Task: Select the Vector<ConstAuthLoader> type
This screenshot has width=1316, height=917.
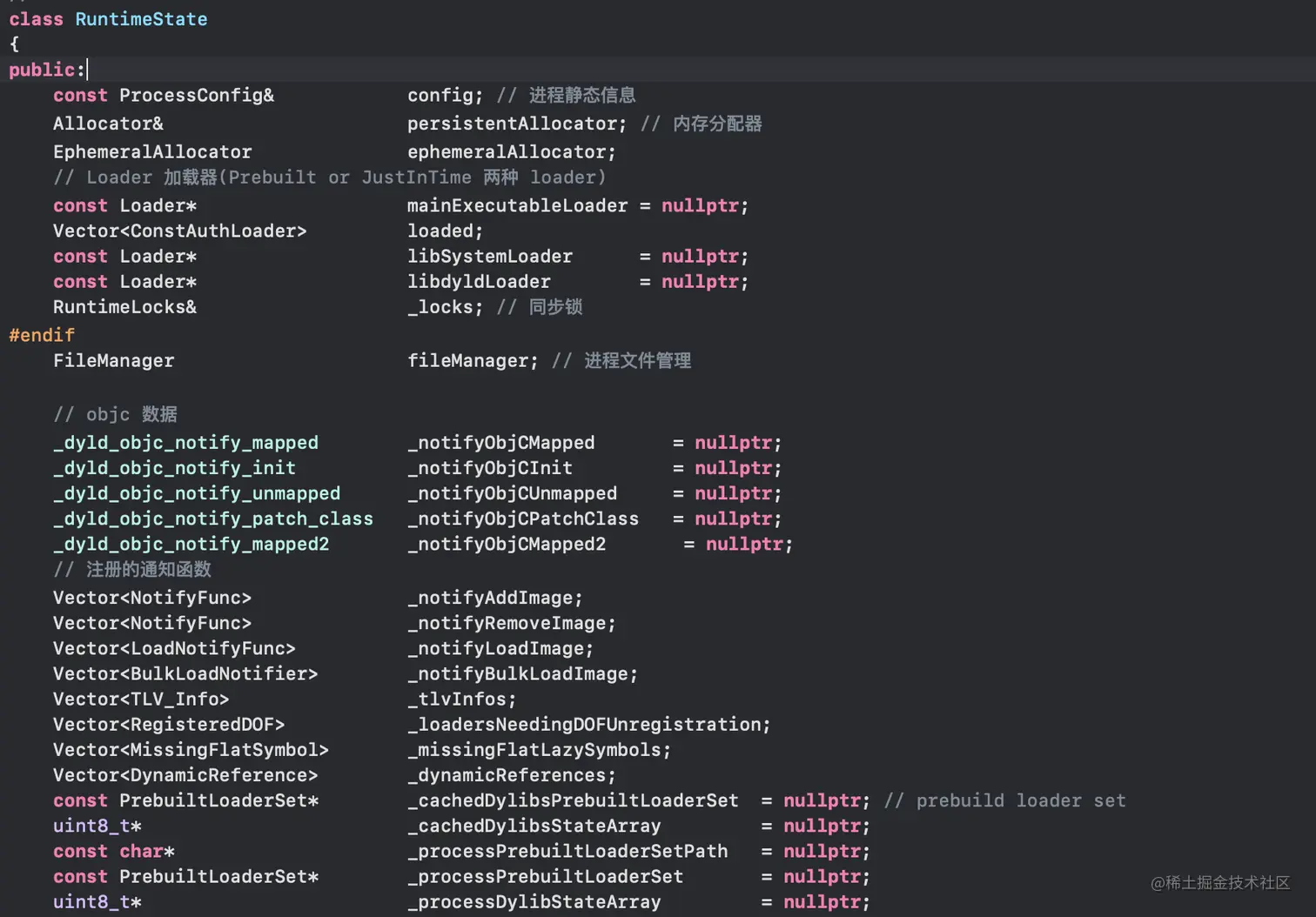Action: 180,231
